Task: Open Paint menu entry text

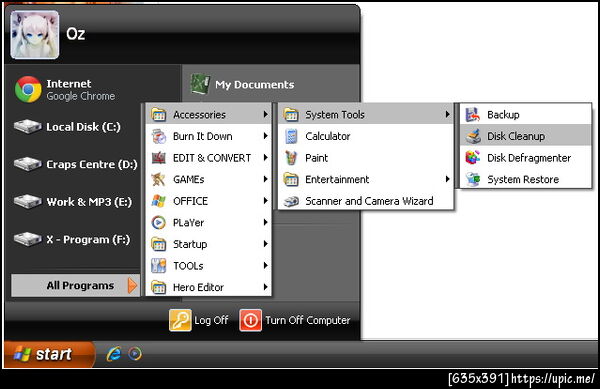Action: click(316, 158)
